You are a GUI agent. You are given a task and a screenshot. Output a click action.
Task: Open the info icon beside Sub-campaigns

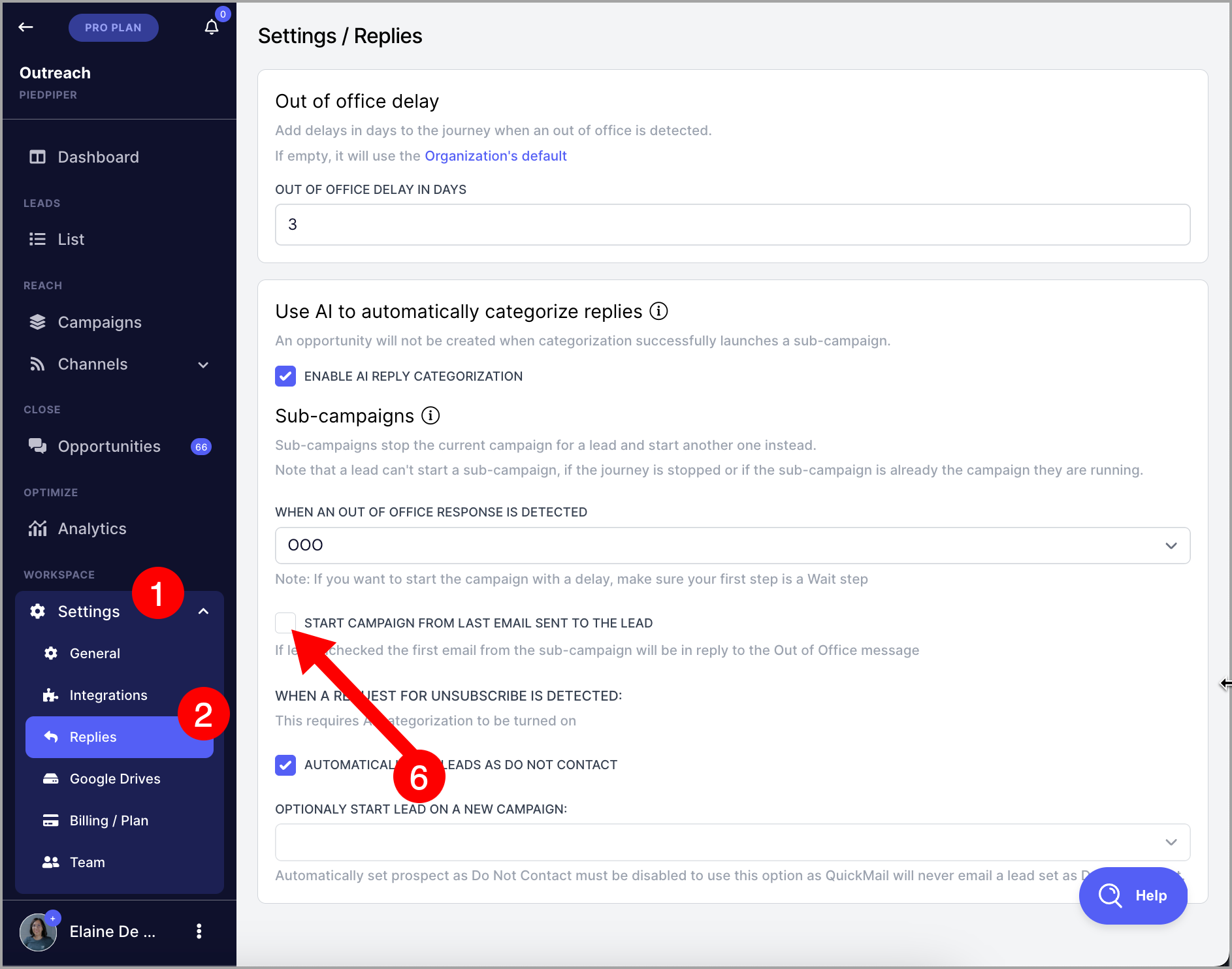[430, 415]
